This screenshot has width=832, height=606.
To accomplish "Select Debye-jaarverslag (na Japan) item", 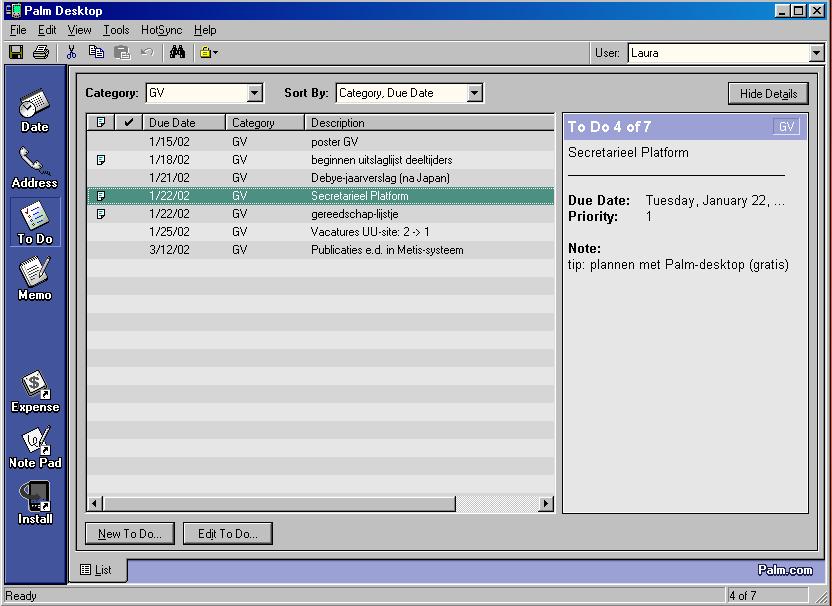I will 320,178.
